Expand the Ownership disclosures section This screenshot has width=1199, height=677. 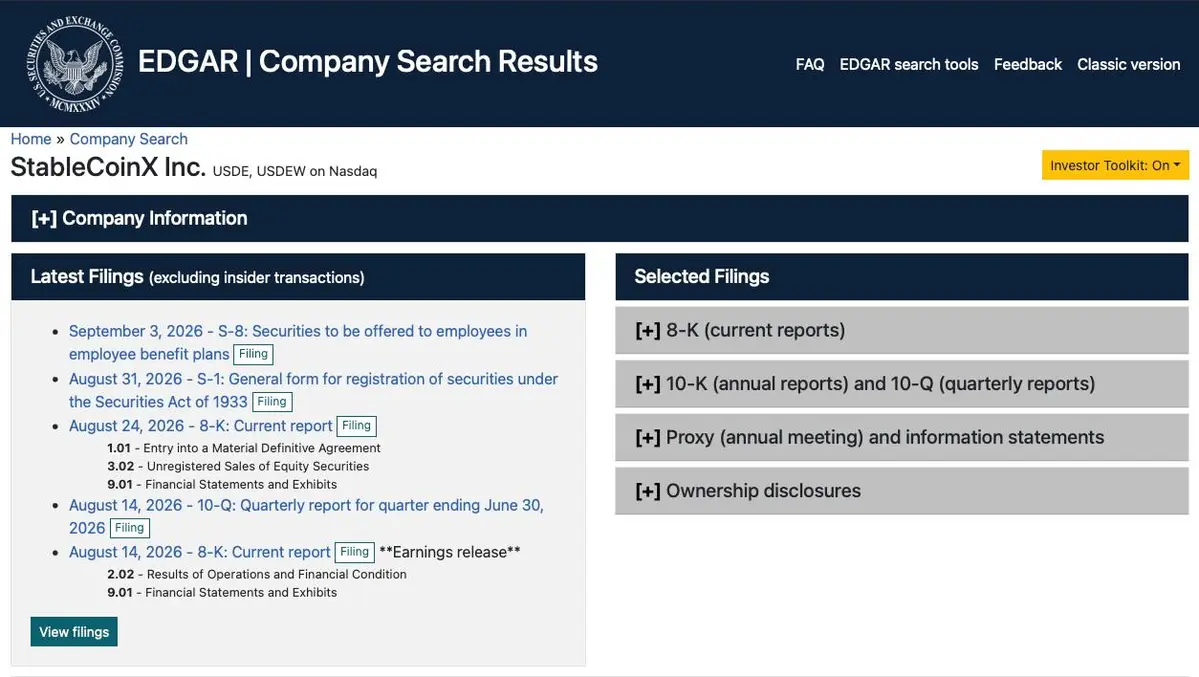tap(902, 491)
